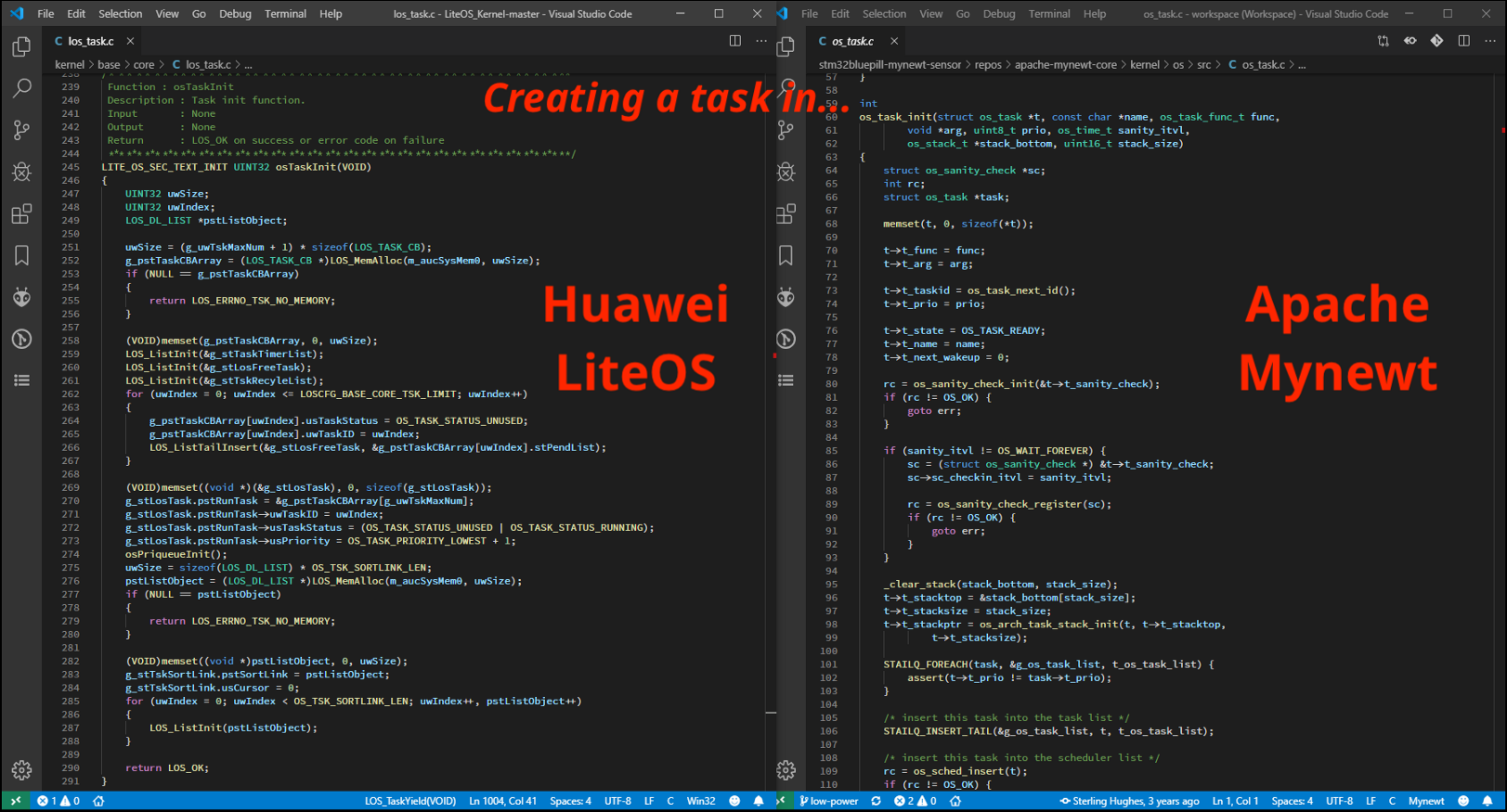Split editor in the los_task.c window
Screen dimensions: 1507x812
point(734,41)
